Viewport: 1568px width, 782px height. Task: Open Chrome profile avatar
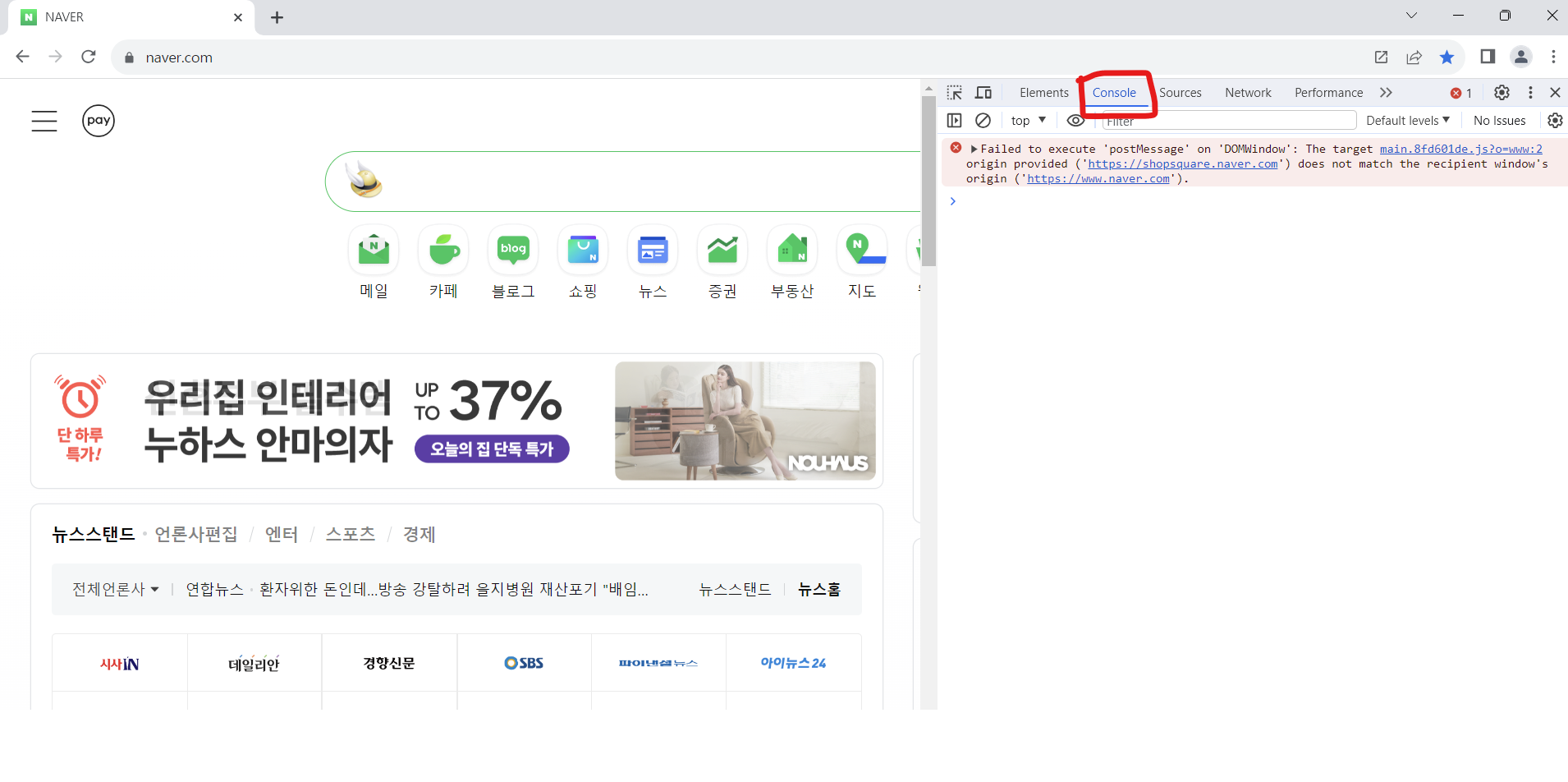[1521, 57]
